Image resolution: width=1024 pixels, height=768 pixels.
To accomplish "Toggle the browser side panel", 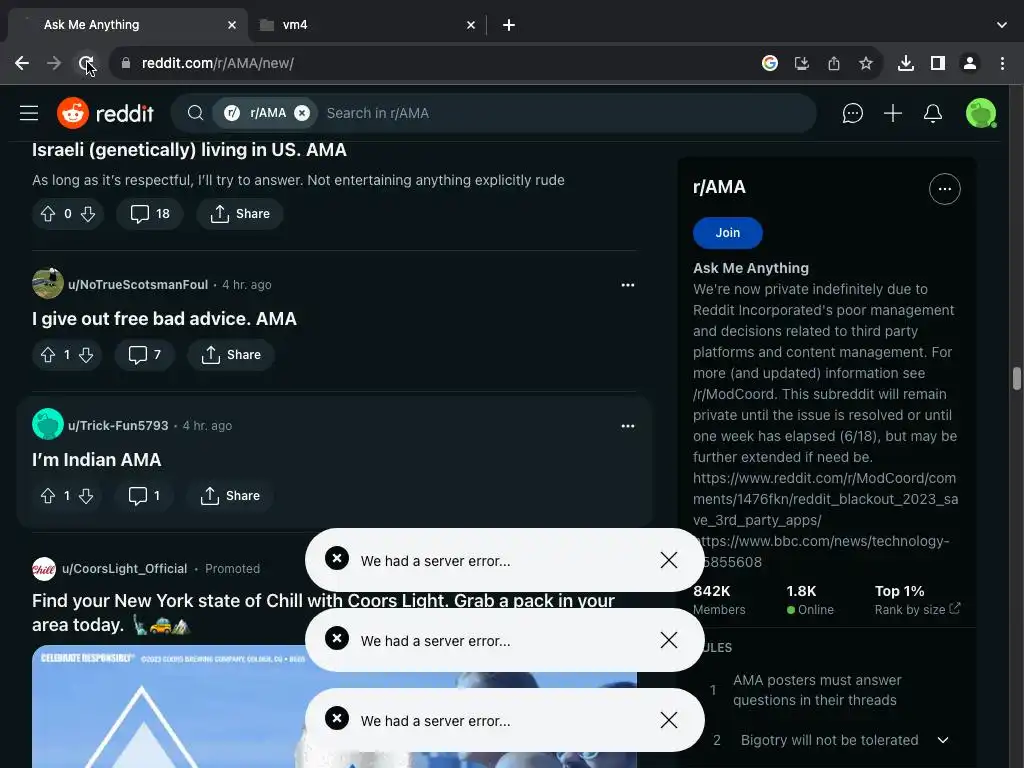I will (x=938, y=63).
